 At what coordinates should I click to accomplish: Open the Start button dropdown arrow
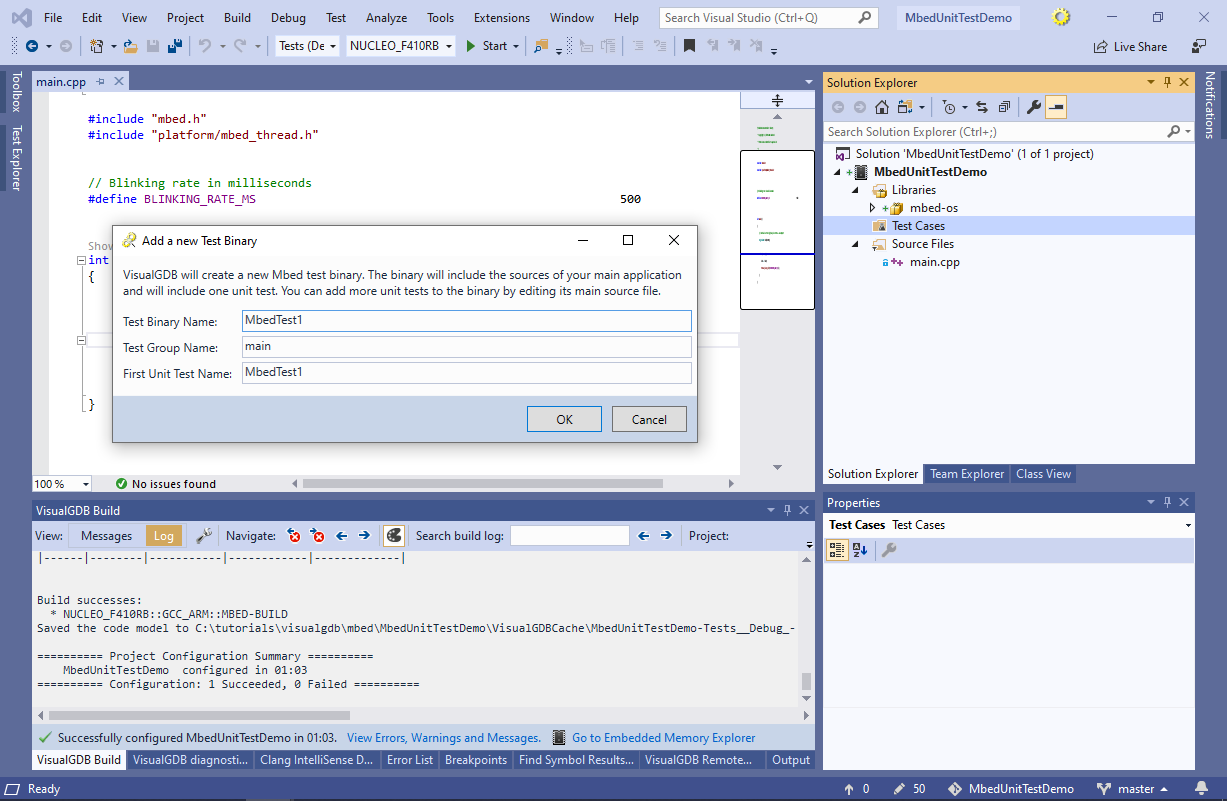click(x=516, y=46)
